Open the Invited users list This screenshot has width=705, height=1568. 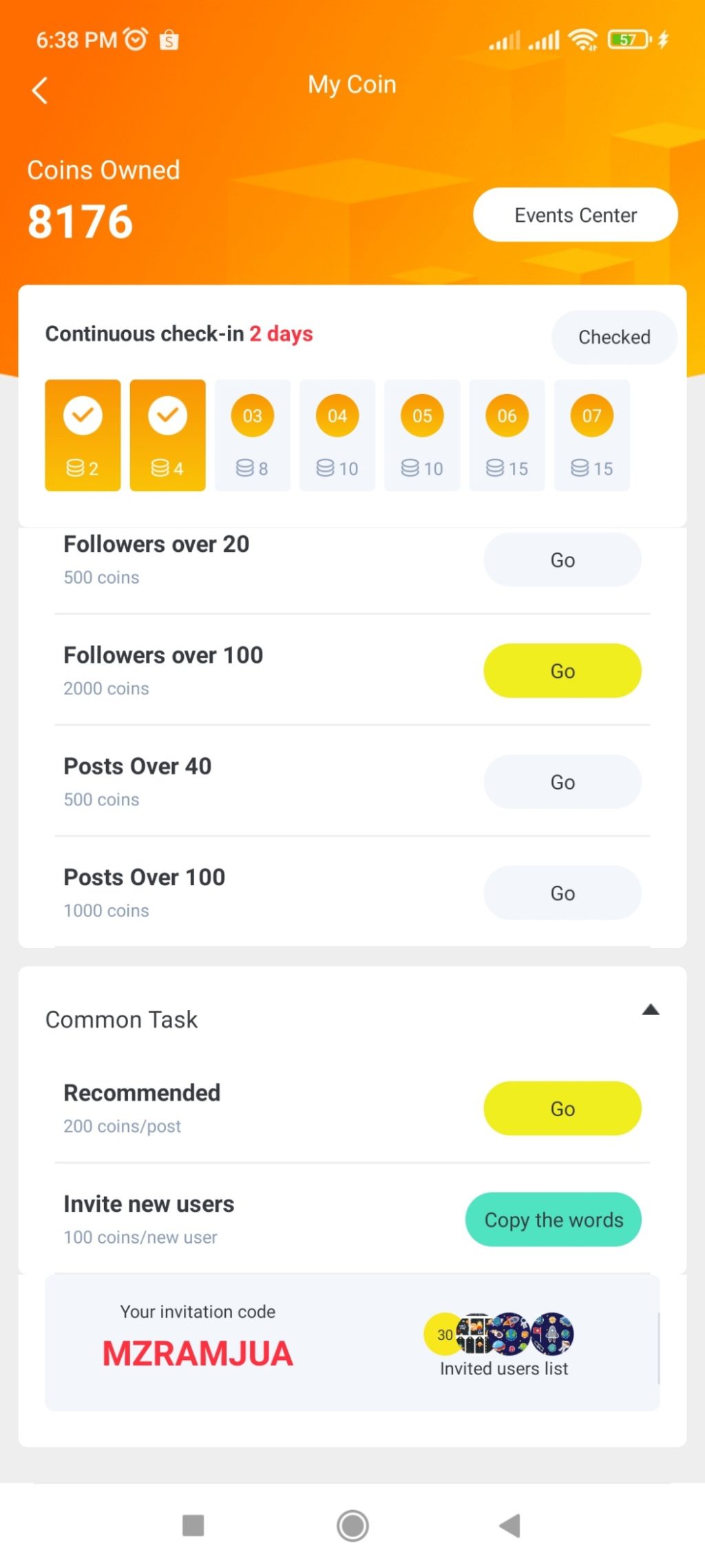click(504, 1368)
